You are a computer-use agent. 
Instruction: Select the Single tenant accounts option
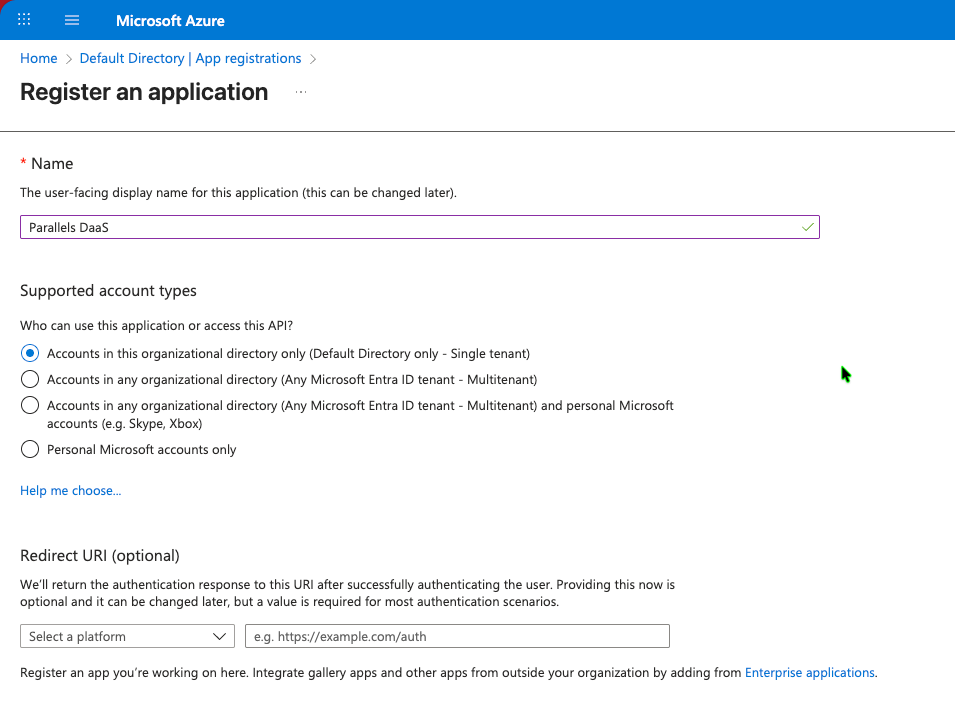click(30, 354)
